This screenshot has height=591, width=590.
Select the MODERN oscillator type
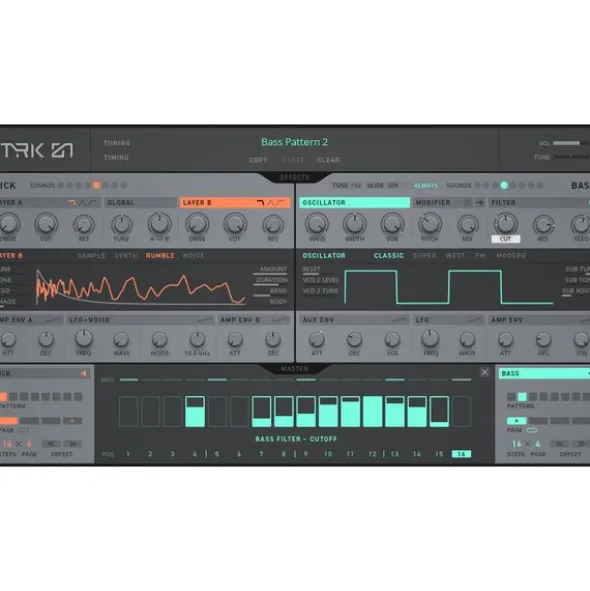[x=511, y=256]
